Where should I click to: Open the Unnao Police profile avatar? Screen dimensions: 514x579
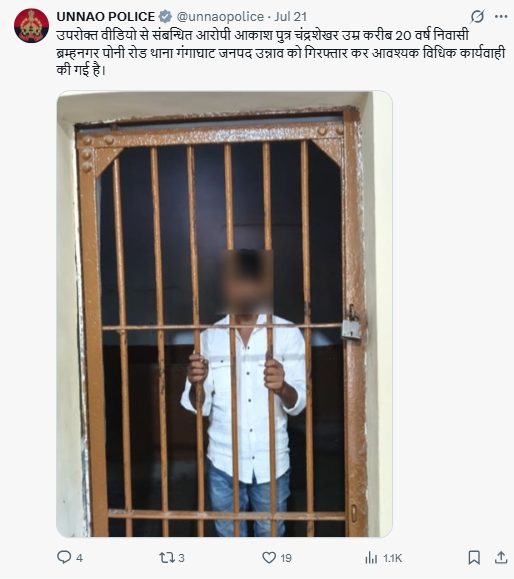(x=31, y=25)
